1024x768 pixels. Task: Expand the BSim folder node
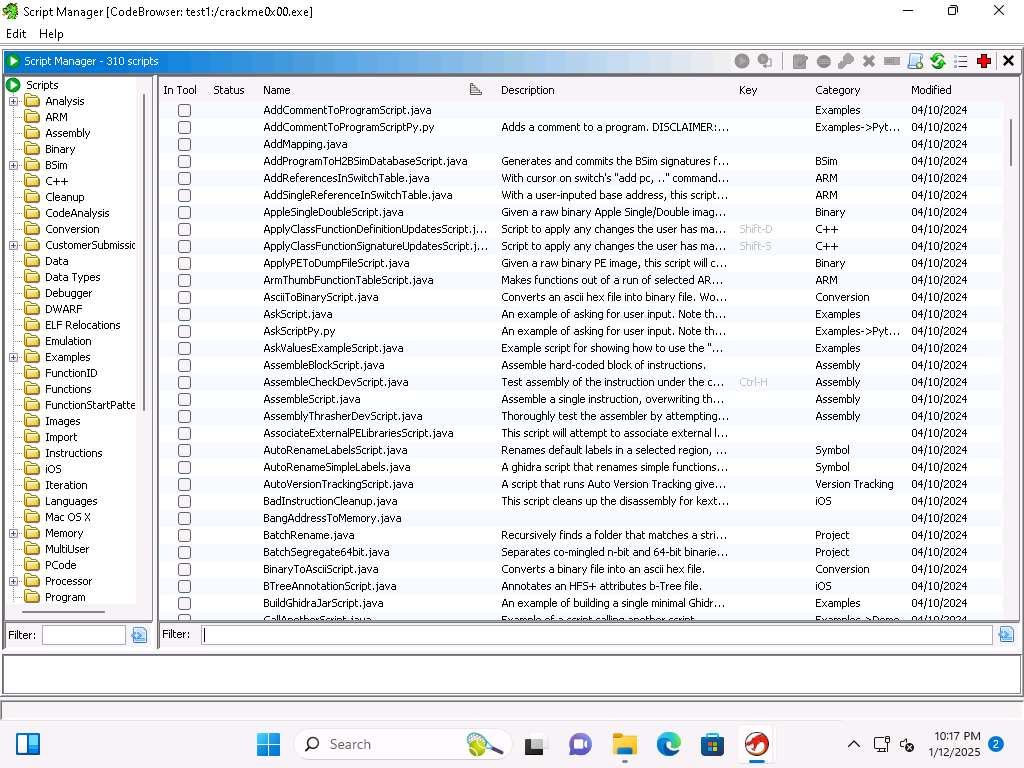(x=14, y=165)
